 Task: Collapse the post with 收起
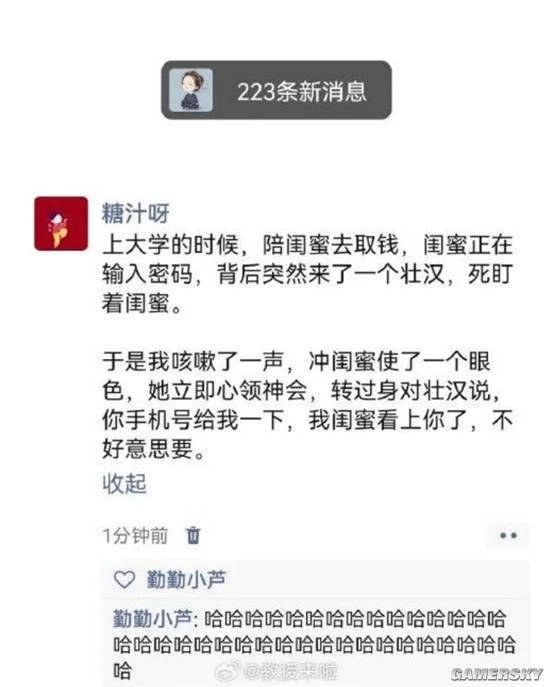[x=124, y=484]
